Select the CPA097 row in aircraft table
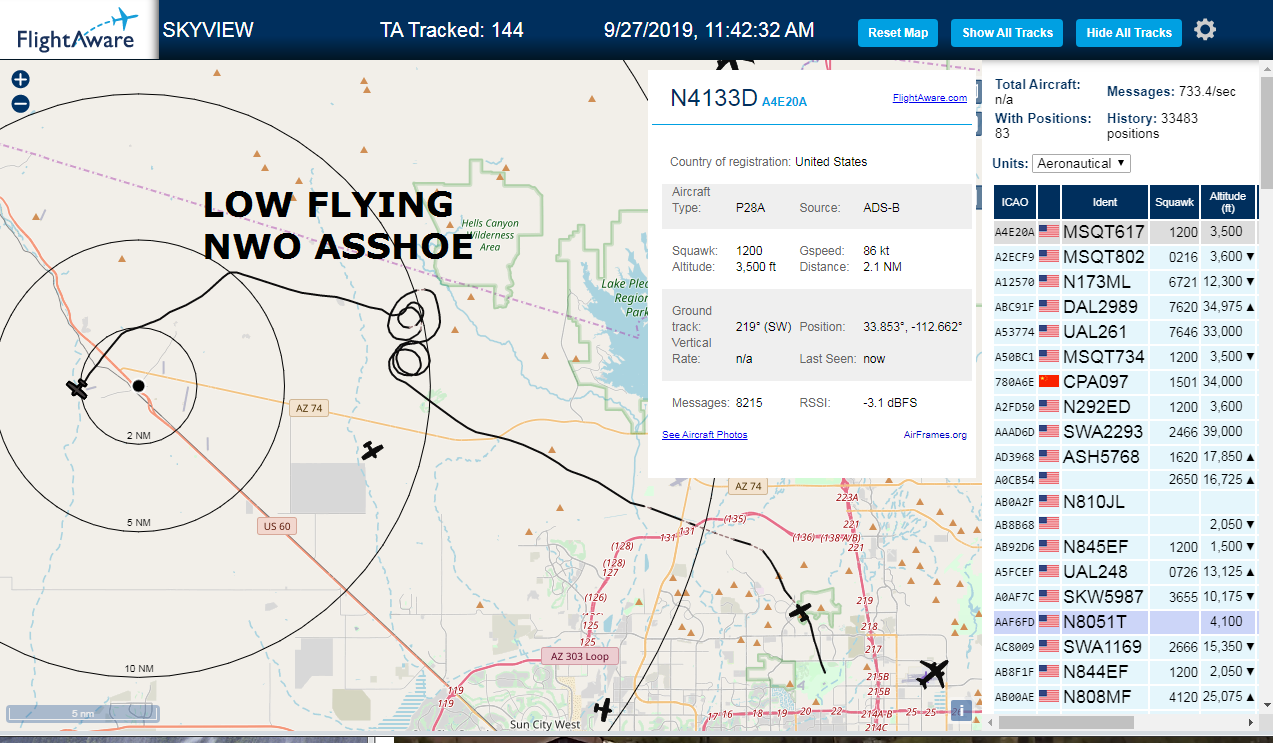The image size is (1273, 743). click(x=1123, y=382)
